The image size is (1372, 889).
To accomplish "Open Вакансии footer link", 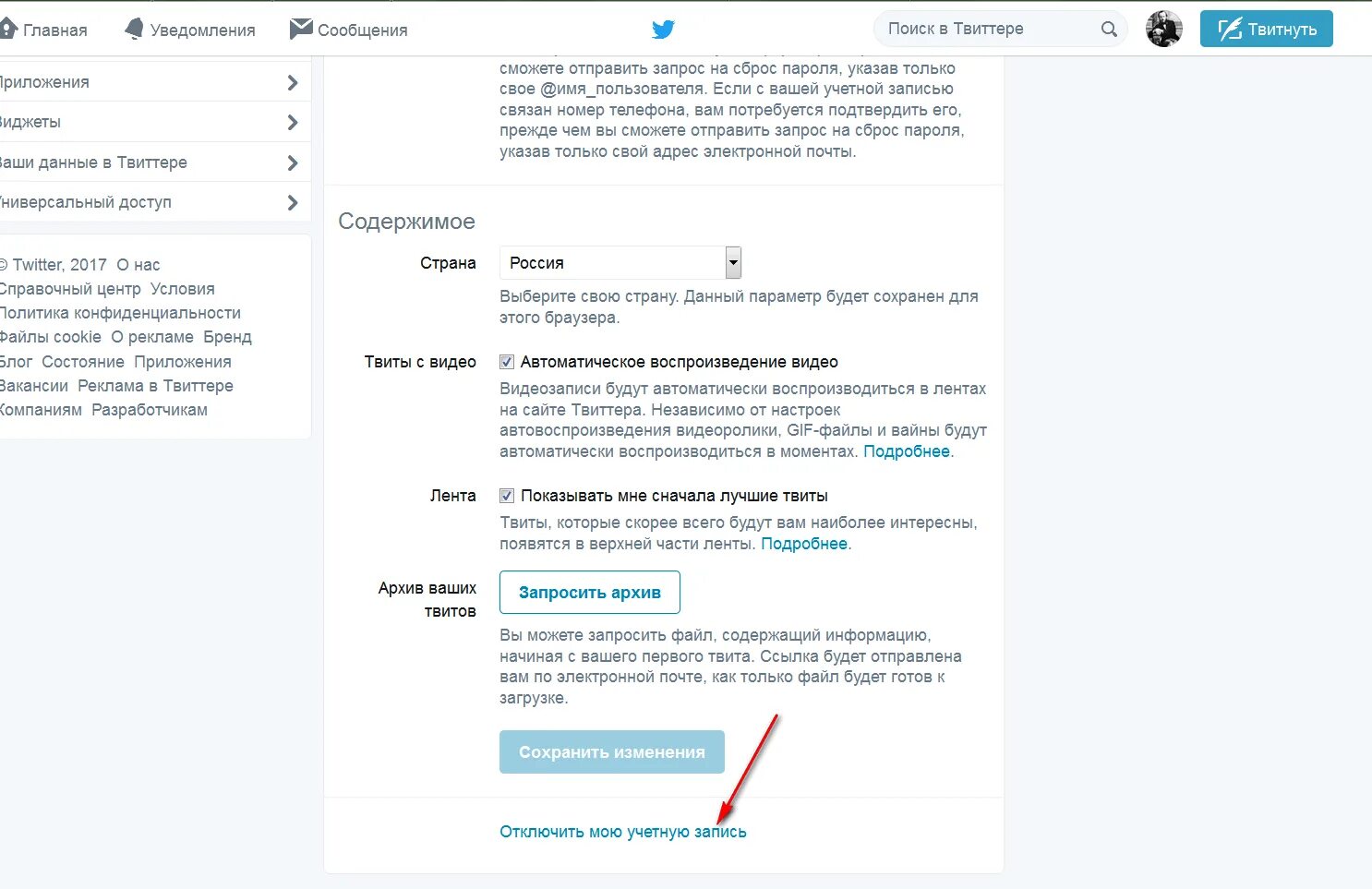I will [34, 386].
